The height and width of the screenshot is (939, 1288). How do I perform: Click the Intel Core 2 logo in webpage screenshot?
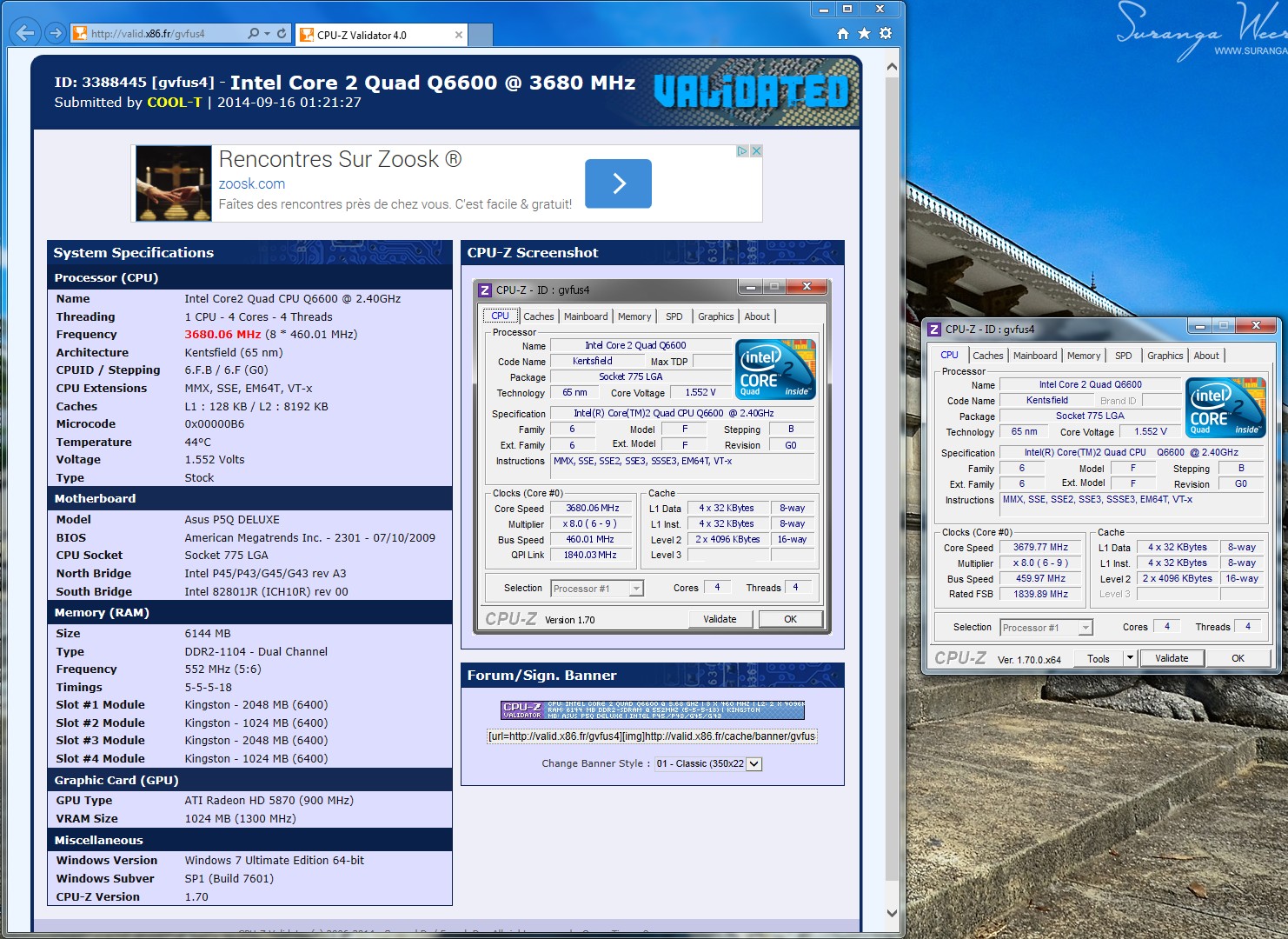point(775,369)
